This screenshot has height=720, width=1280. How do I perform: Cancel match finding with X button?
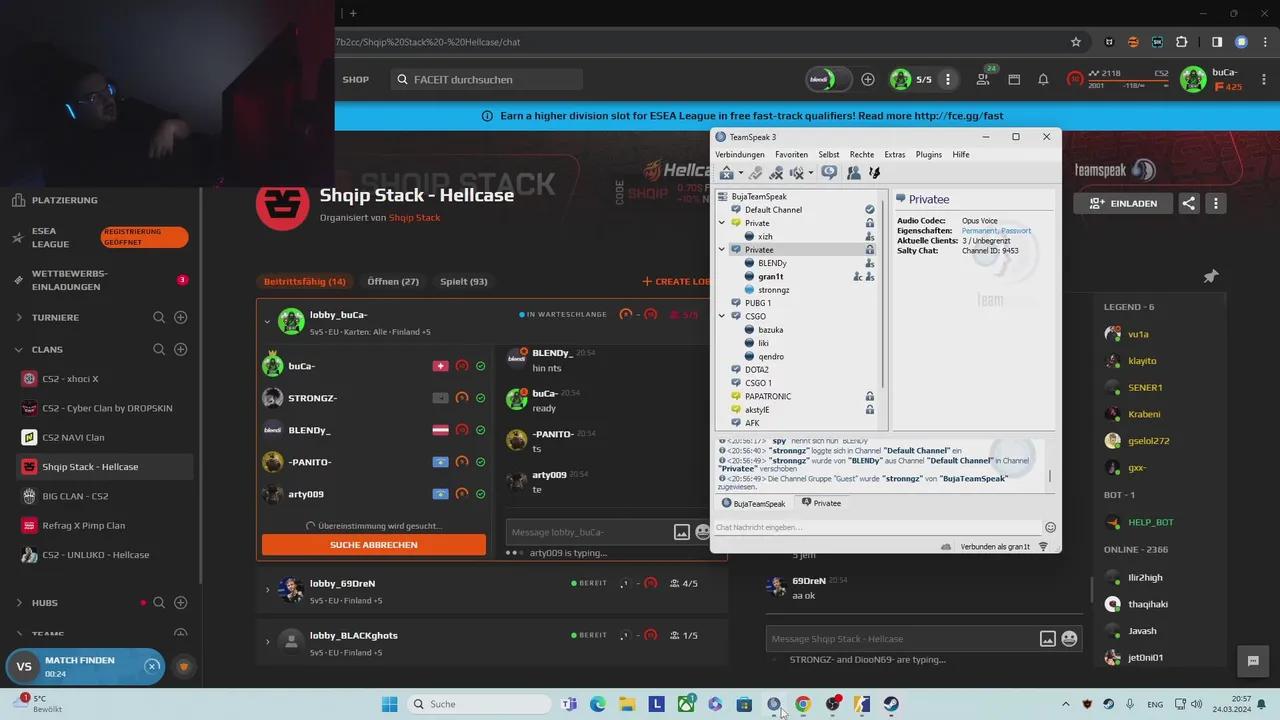(x=152, y=666)
